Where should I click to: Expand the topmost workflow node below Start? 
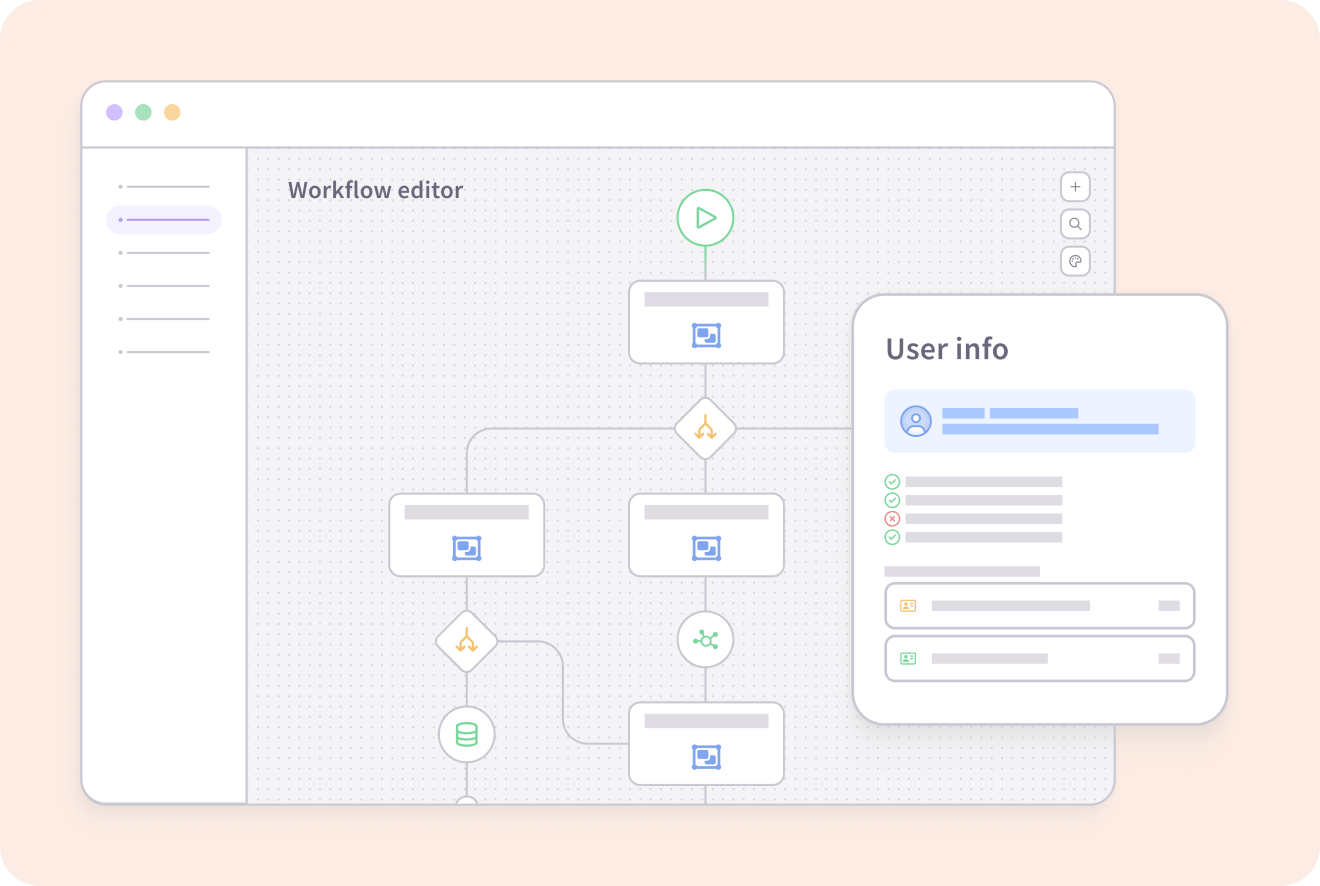tap(706, 322)
